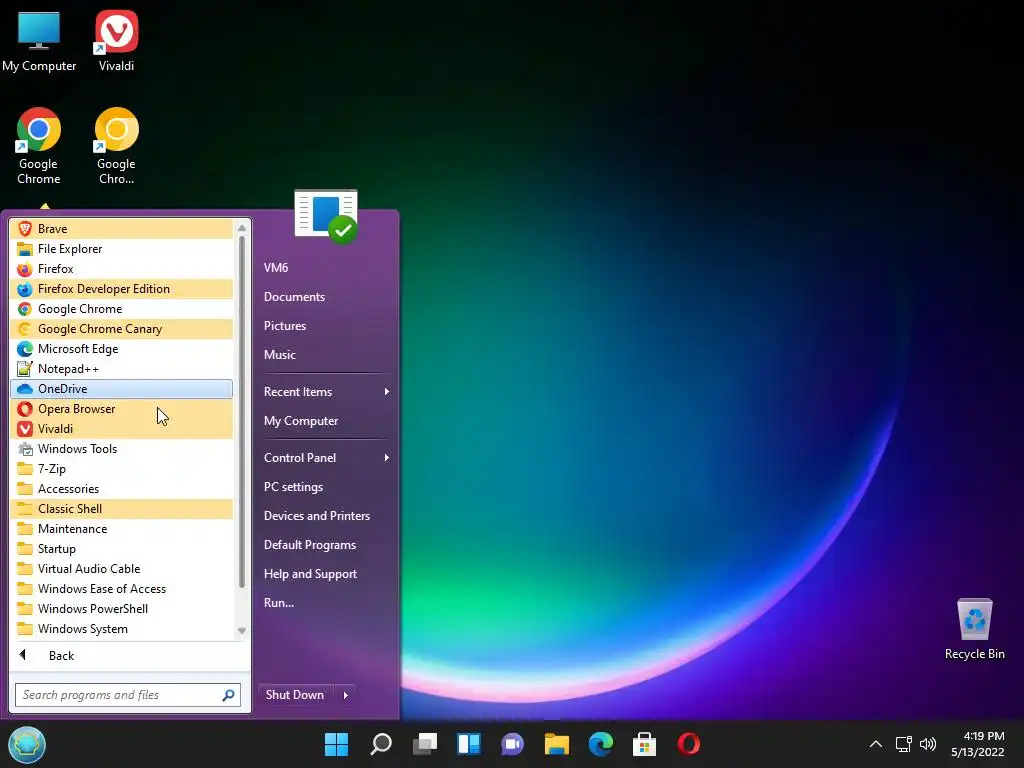Screen dimensions: 1024x768
Task: Open the Recent Items submenu
Action: point(326,392)
